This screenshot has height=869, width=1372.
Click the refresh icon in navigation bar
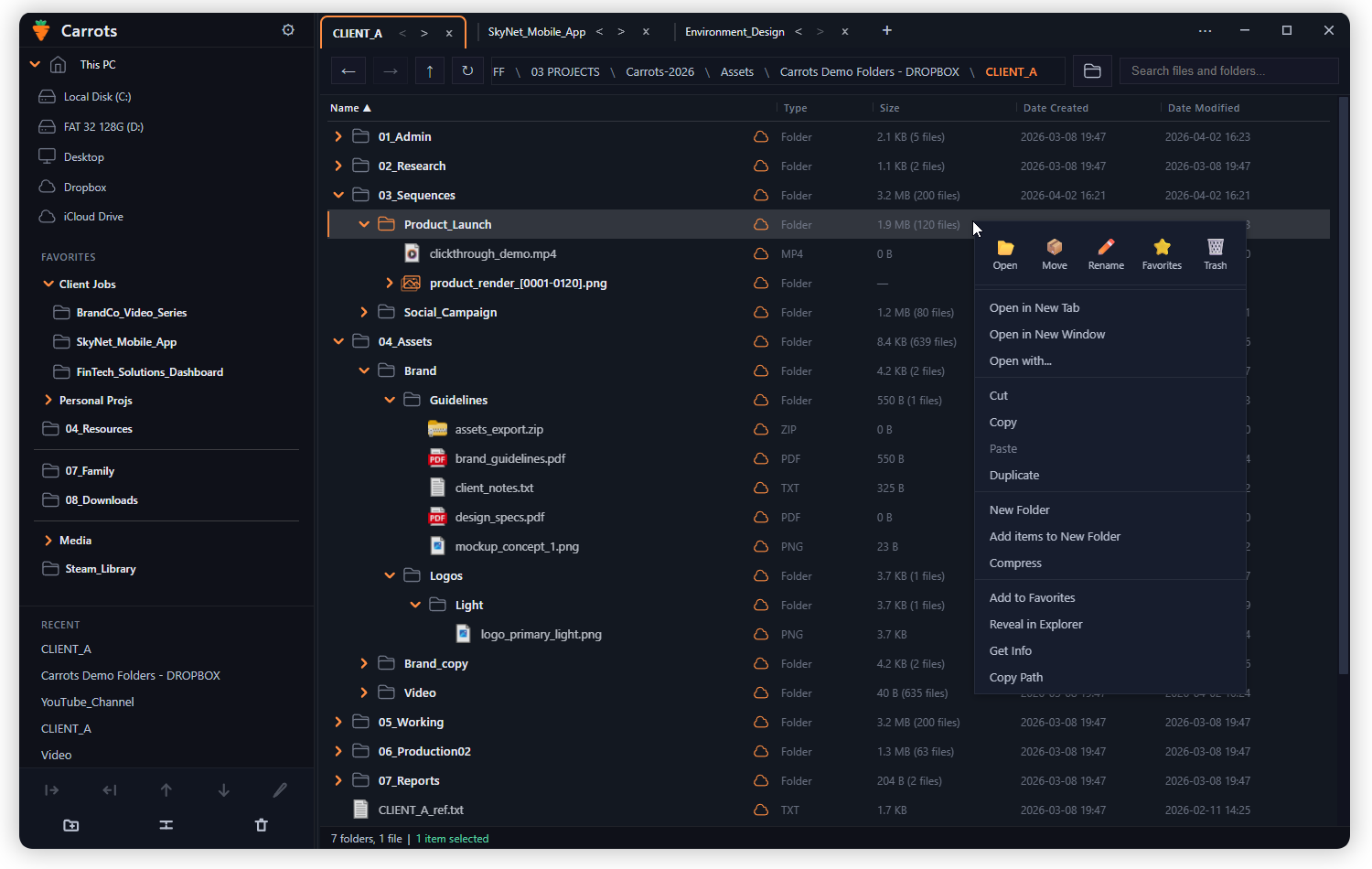point(467,71)
